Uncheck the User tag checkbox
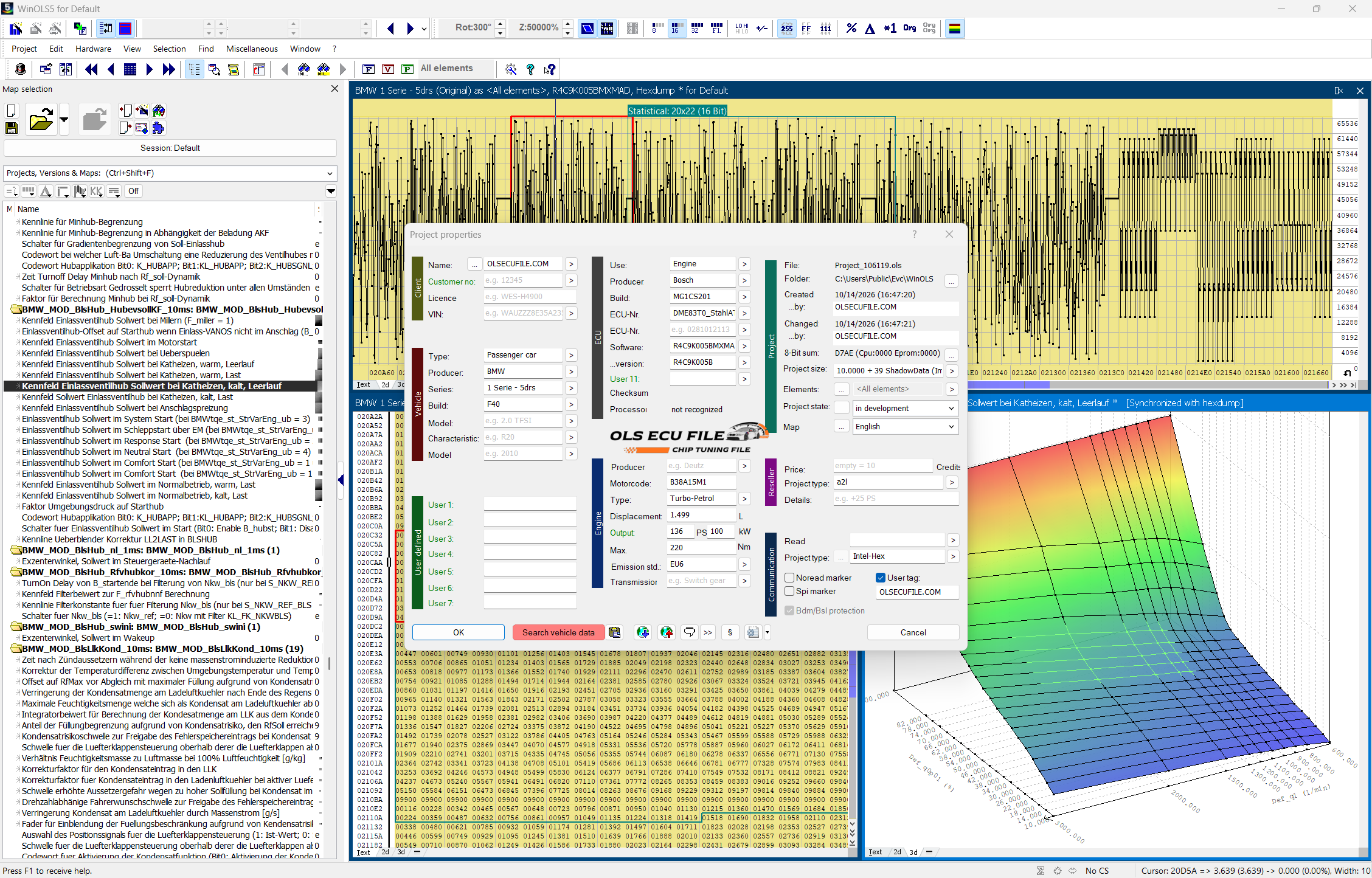 [881, 578]
